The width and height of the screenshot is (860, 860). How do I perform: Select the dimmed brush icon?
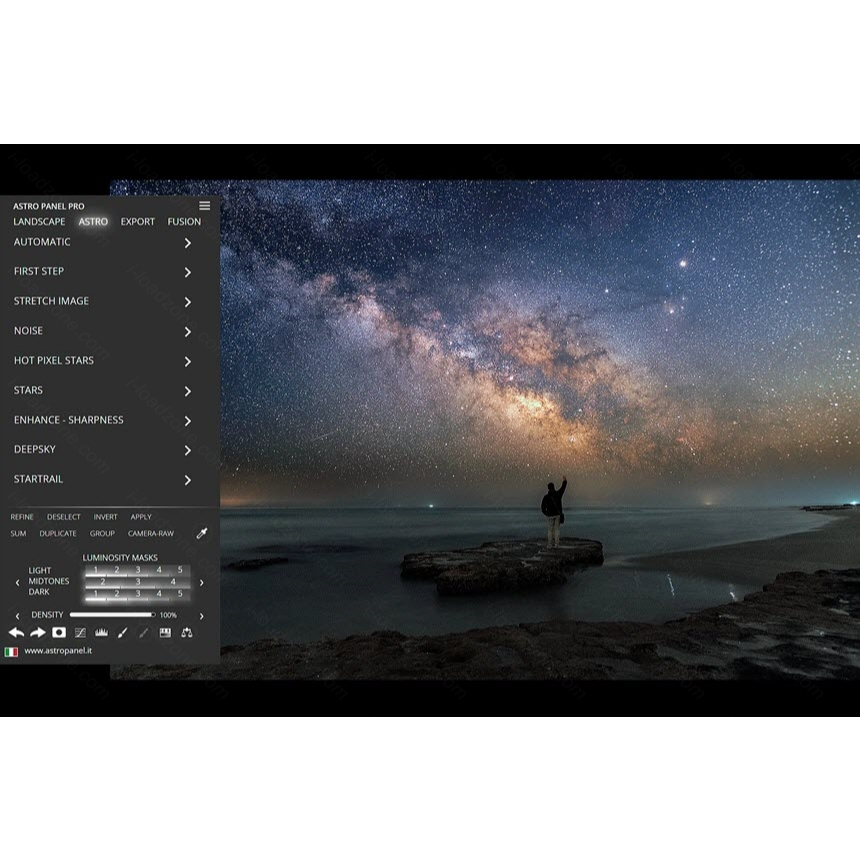pyautogui.click(x=144, y=633)
